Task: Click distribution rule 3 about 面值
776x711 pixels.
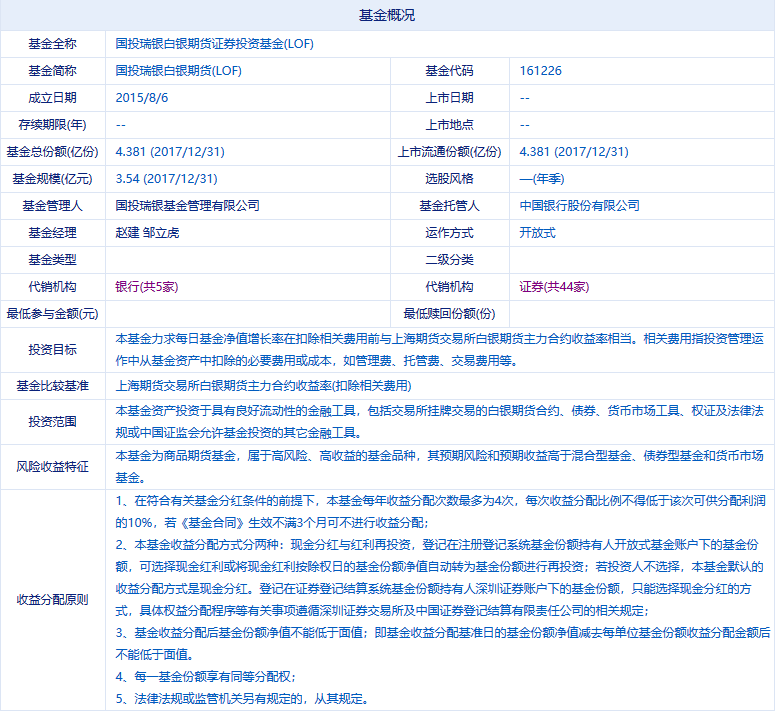Action: click(443, 644)
